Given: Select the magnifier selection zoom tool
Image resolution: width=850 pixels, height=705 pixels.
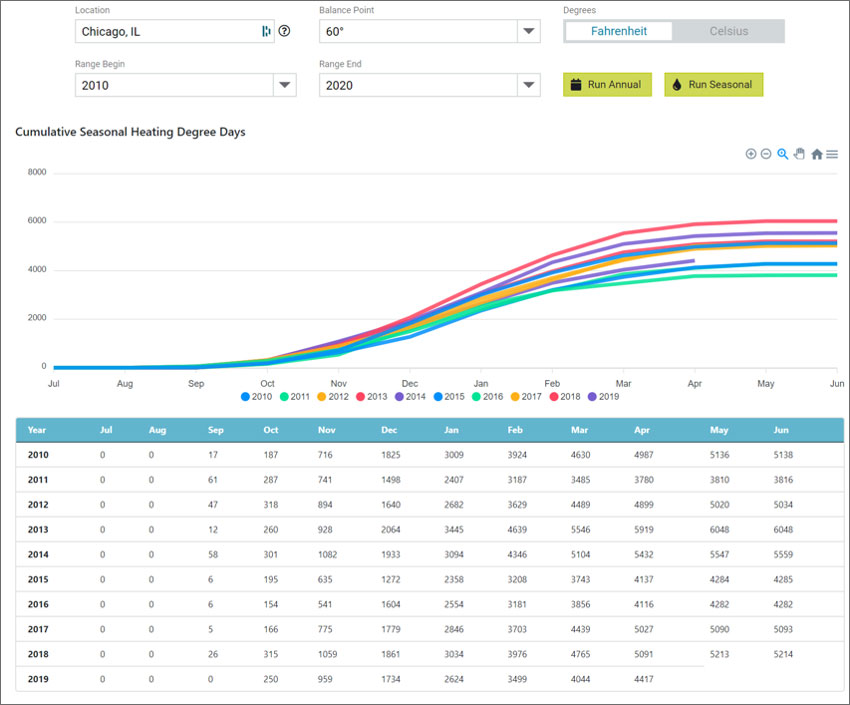Looking at the screenshot, I should pyautogui.click(x=782, y=154).
